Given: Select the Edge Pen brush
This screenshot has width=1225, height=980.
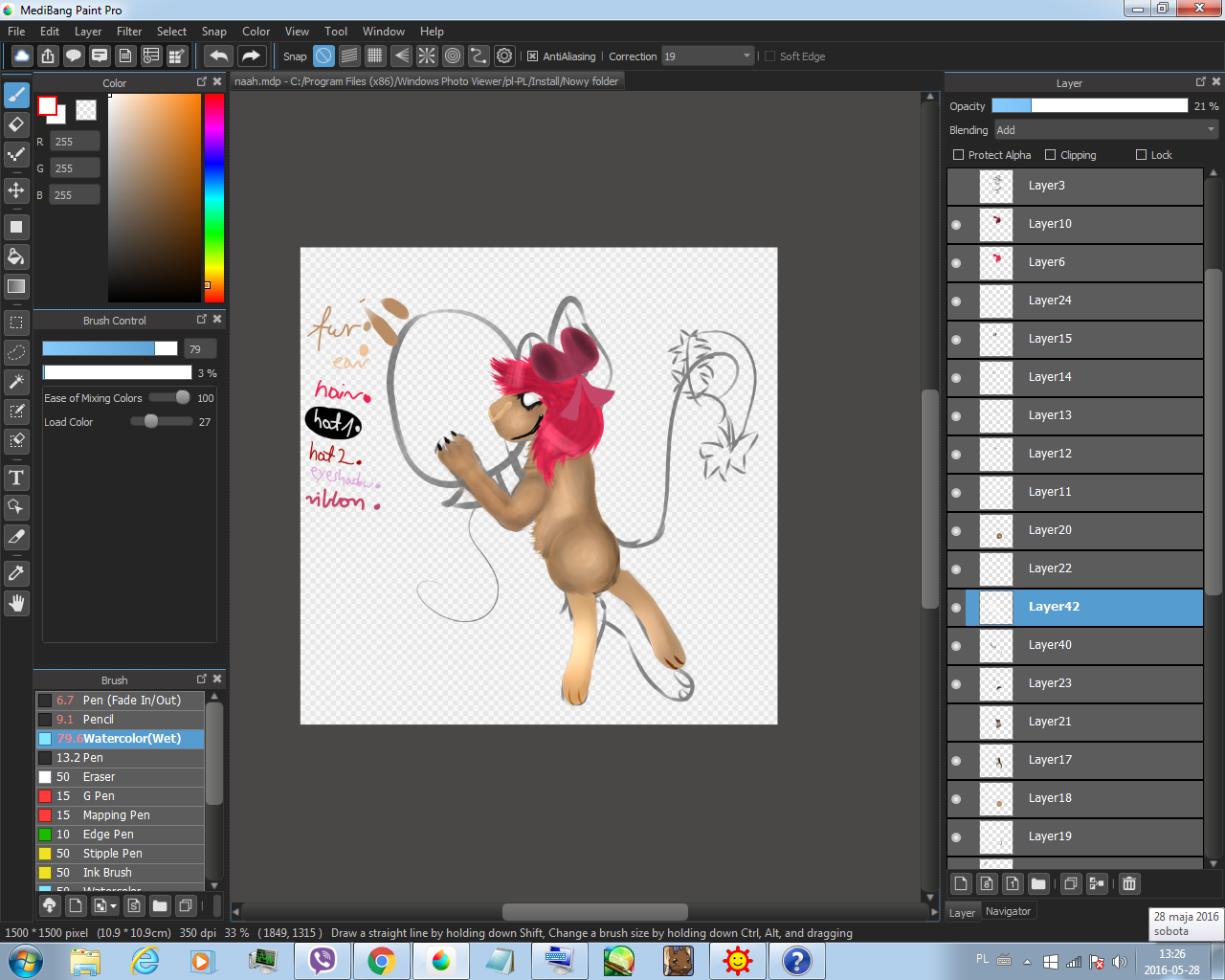Looking at the screenshot, I should click(x=121, y=835).
